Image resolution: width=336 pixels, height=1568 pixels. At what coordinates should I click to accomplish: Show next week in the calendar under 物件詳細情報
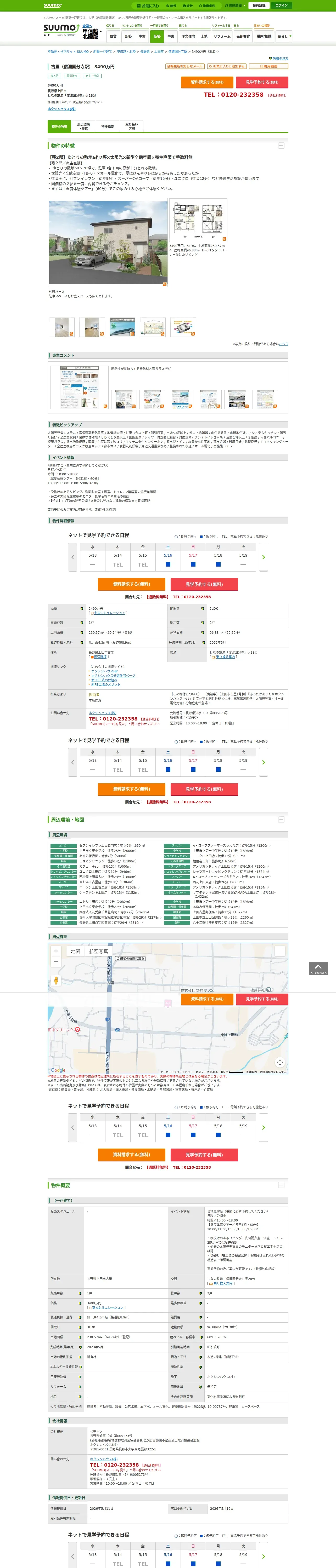[x=264, y=556]
